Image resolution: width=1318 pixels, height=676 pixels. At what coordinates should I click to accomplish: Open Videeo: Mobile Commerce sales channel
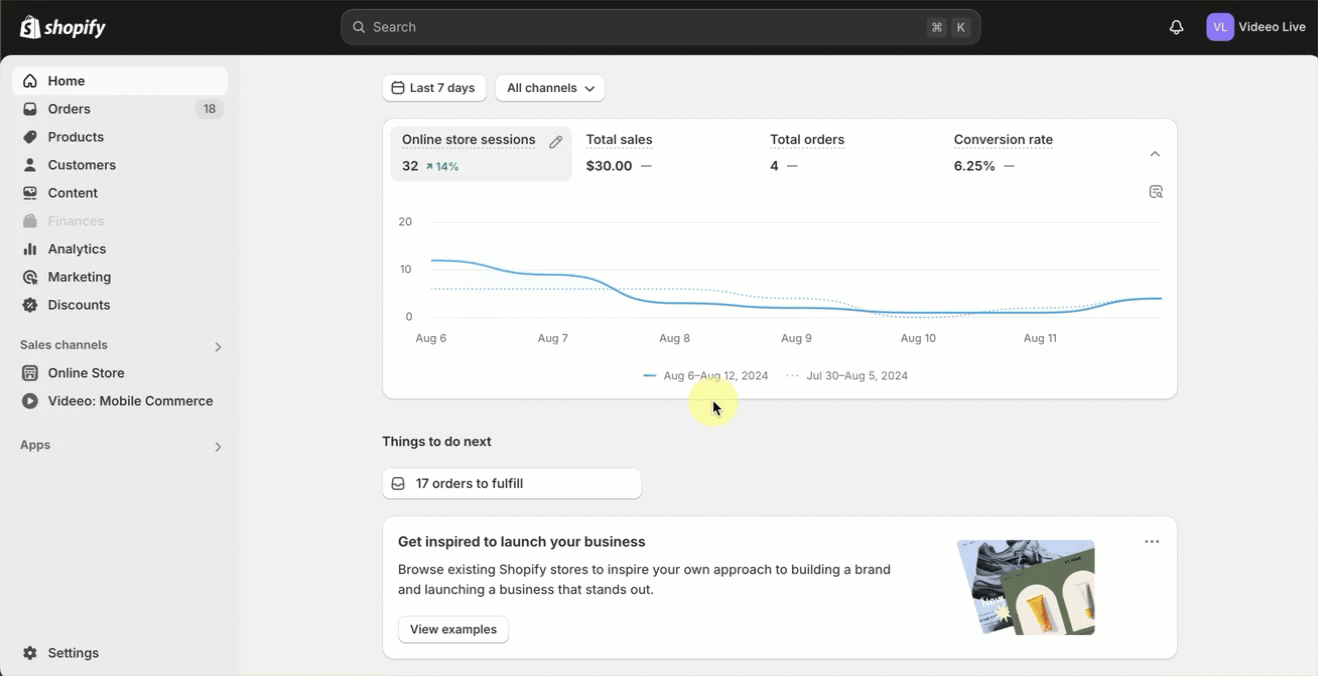click(x=130, y=401)
